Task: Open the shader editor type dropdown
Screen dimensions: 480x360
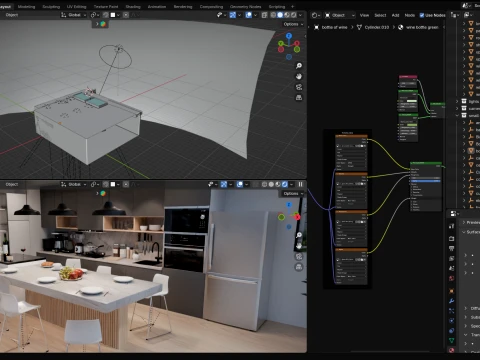Action: 315,15
